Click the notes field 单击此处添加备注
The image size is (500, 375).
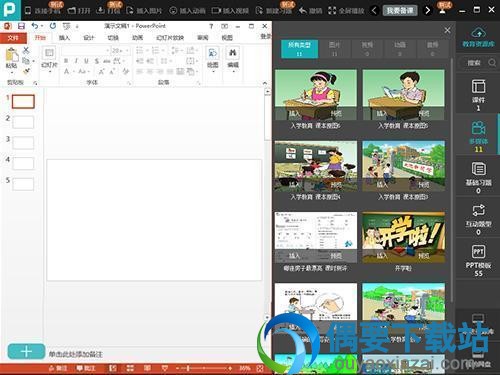pos(76,354)
